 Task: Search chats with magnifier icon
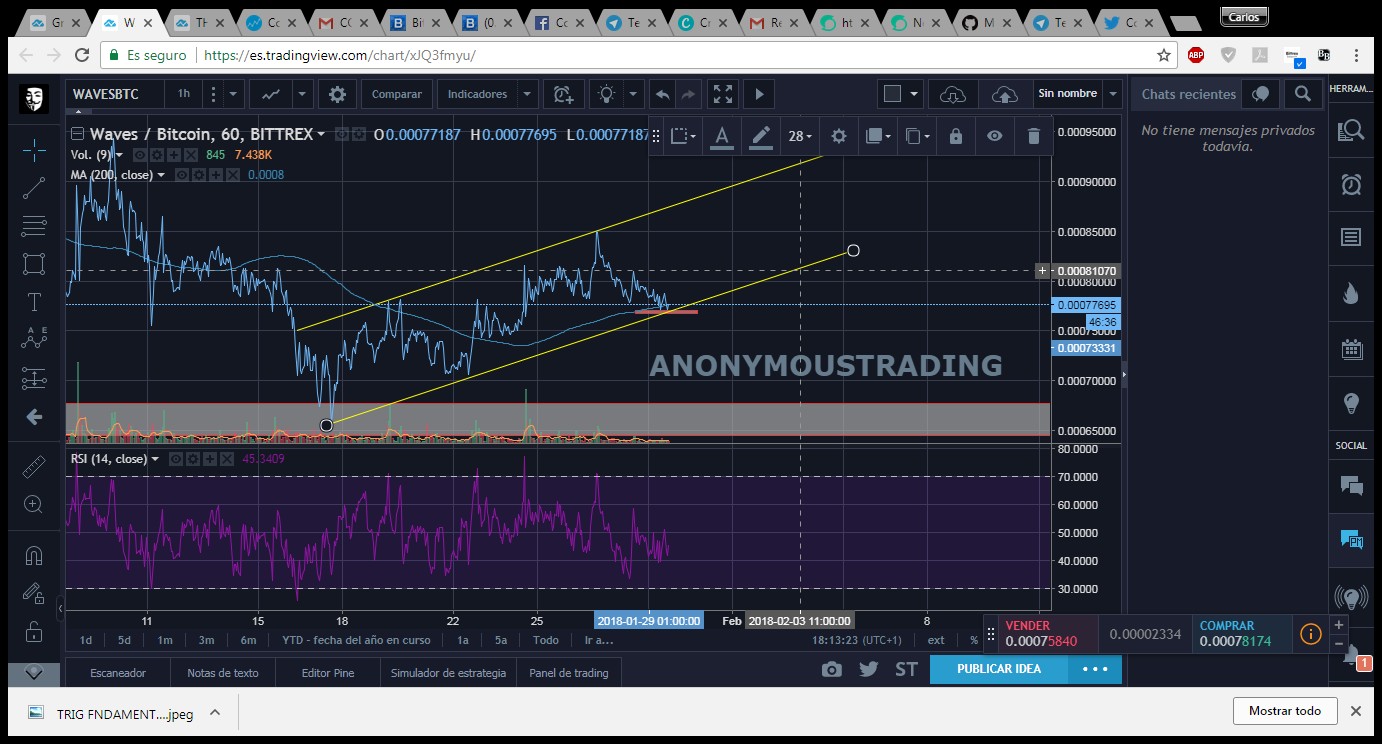(x=1302, y=94)
